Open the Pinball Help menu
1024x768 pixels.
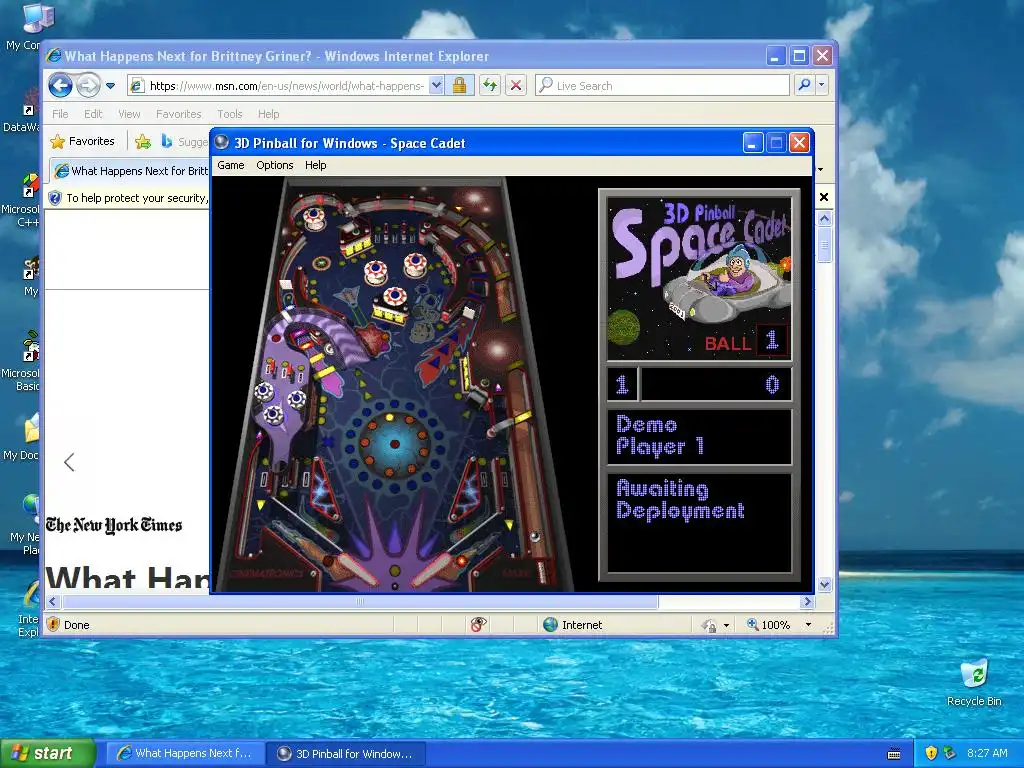pyautogui.click(x=315, y=165)
